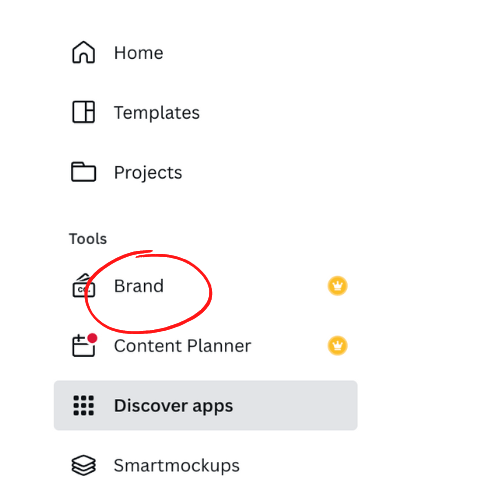Click the Home house icon
Screen dimensions: 500x500
pyautogui.click(x=83, y=52)
